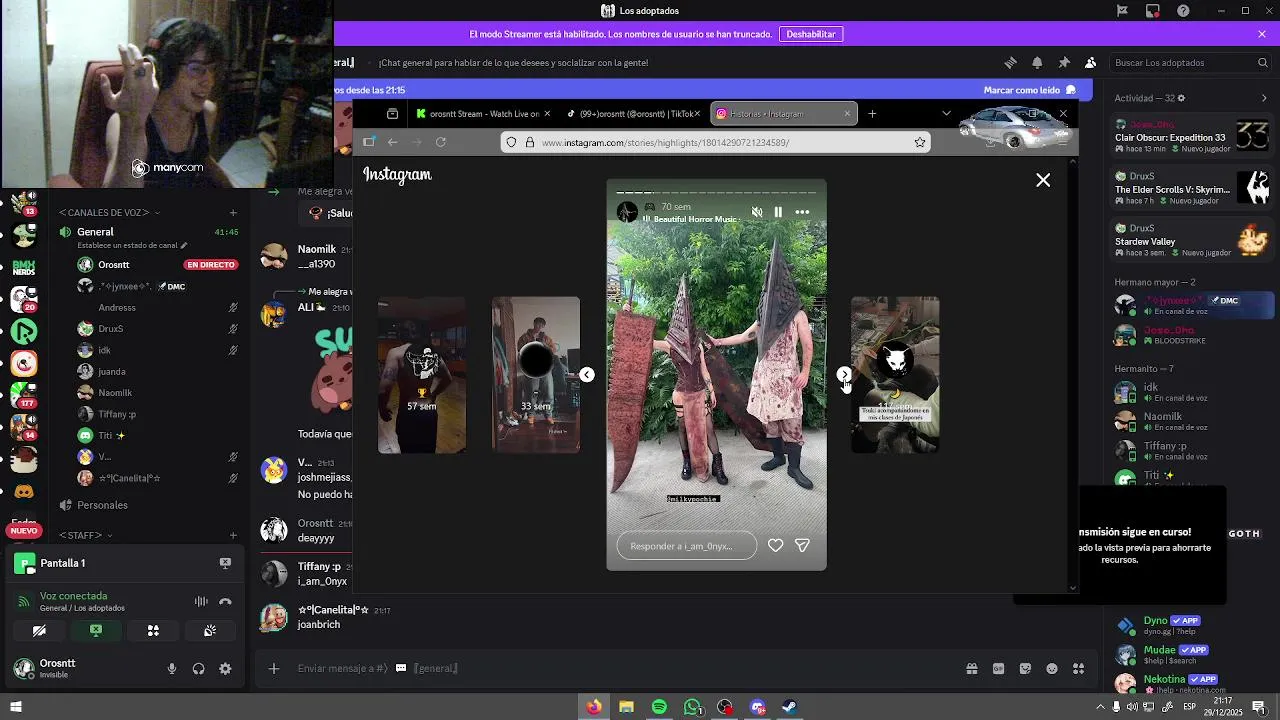This screenshot has width=1280, height=720.
Task: Go to the next Instagram story
Action: coord(844,375)
